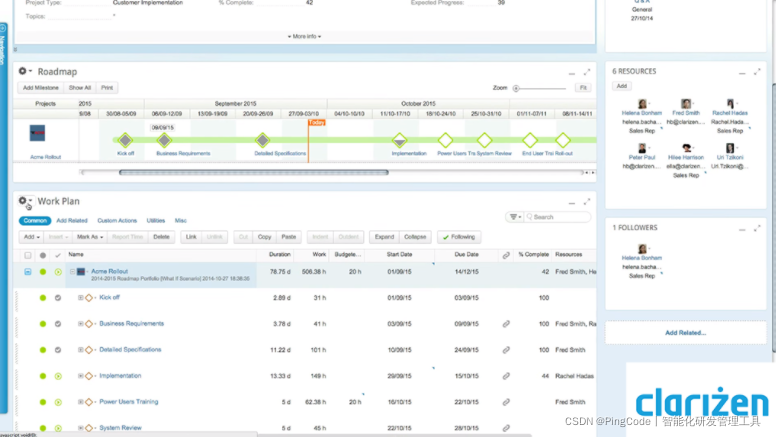Click the Roadmap horizontal scrollbar thumb
776x437 pixels.
point(254,173)
